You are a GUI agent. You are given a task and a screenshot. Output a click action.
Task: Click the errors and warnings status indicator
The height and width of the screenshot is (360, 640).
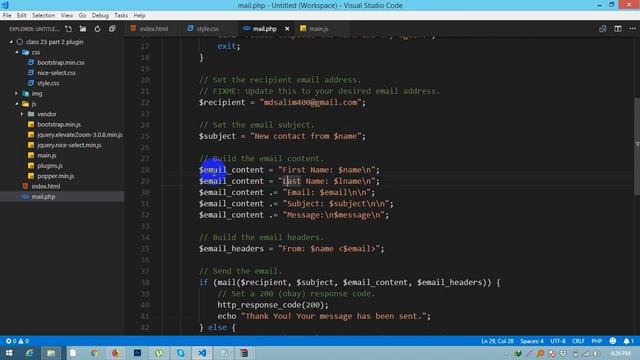point(17,341)
